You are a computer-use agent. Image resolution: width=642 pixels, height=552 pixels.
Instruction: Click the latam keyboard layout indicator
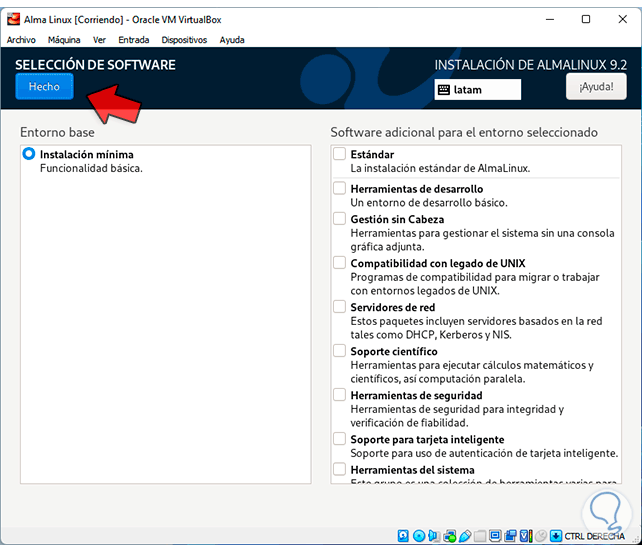pyautogui.click(x=477, y=90)
